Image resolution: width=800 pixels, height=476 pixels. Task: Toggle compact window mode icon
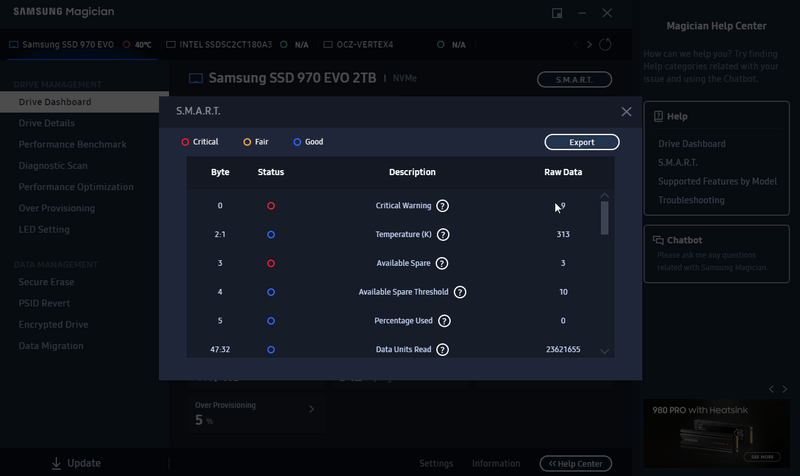click(x=557, y=13)
